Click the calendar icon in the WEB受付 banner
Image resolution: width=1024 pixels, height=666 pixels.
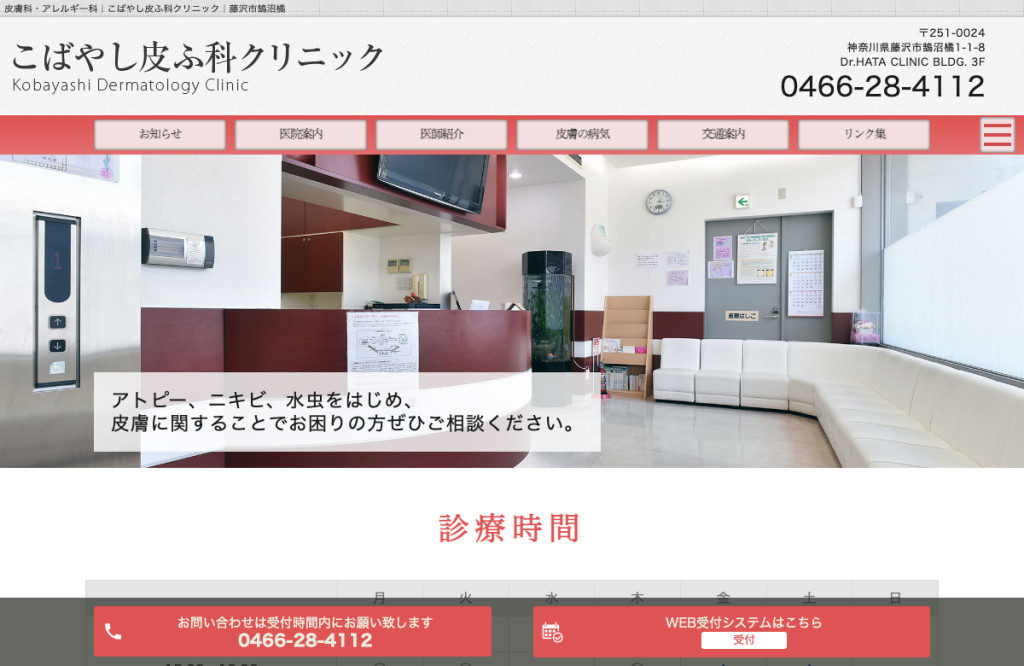click(x=552, y=632)
